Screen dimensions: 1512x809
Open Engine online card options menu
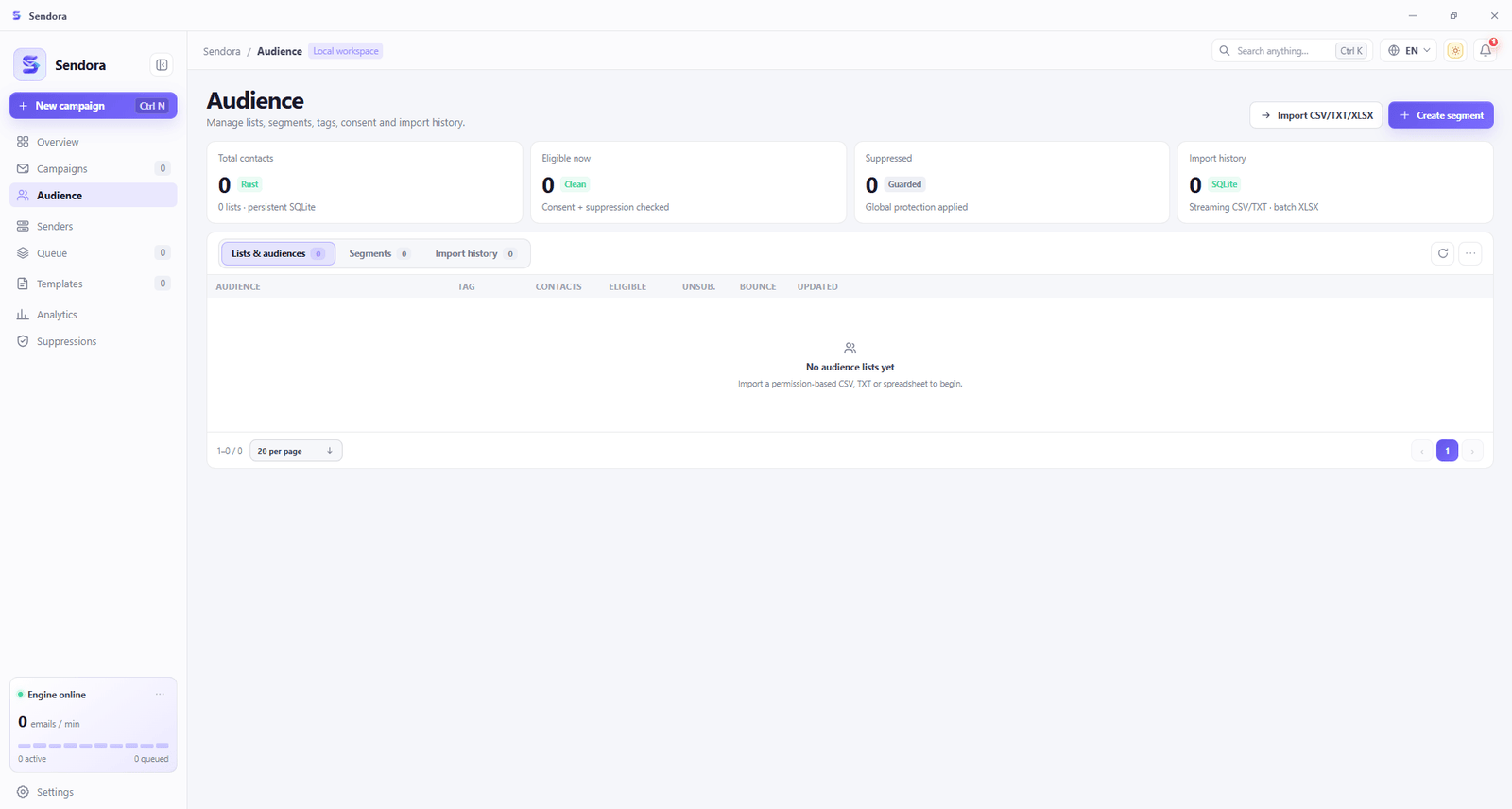160,695
